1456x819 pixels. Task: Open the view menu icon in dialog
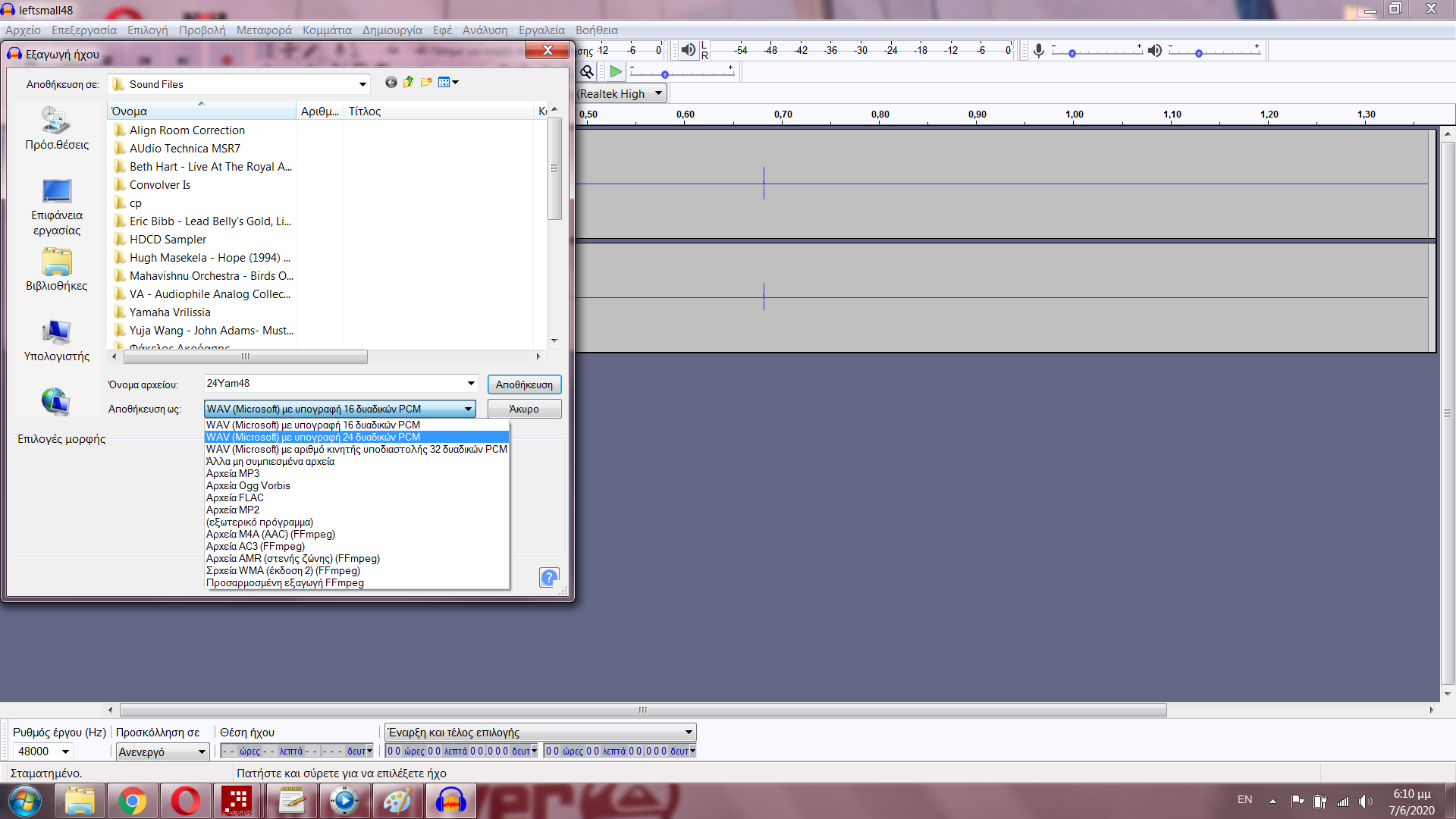pos(448,83)
